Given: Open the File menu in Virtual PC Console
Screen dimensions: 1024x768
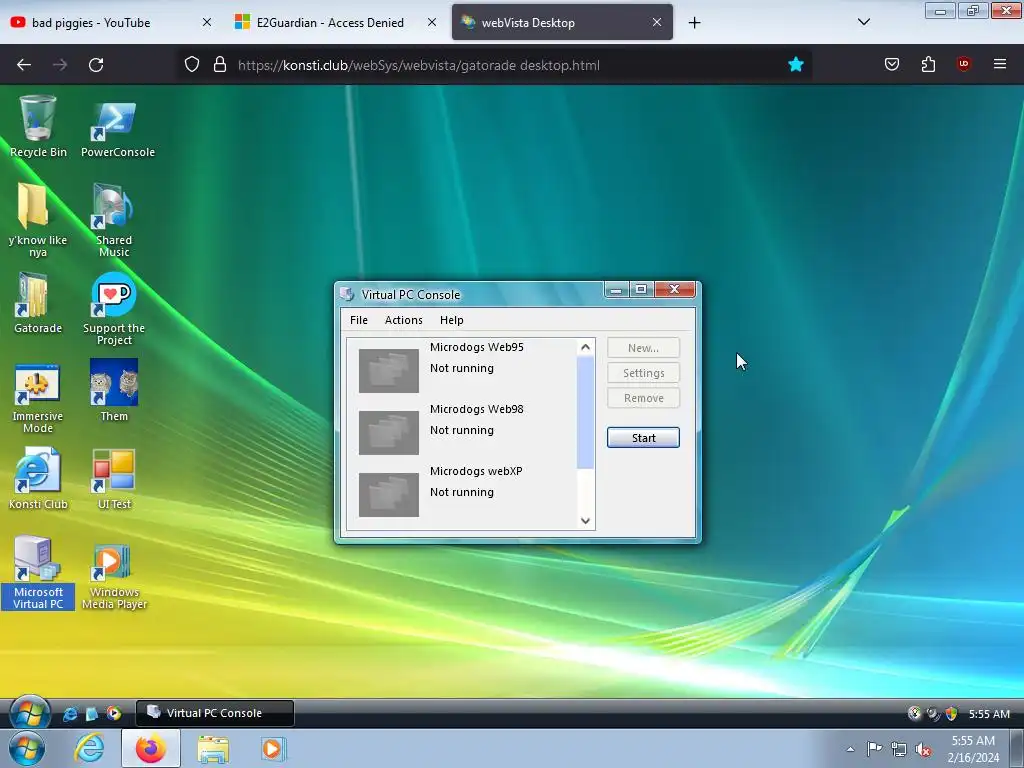Looking at the screenshot, I should 359,320.
